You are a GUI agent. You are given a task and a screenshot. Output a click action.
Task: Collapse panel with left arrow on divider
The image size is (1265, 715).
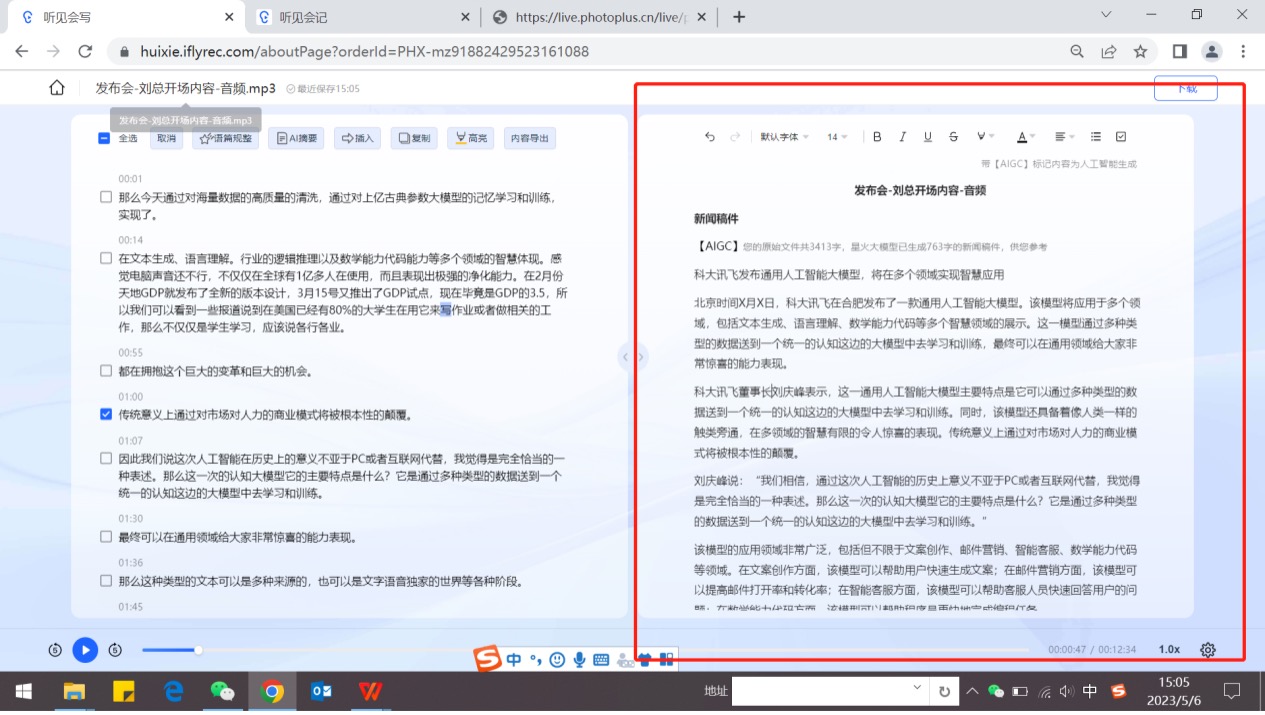(625, 357)
